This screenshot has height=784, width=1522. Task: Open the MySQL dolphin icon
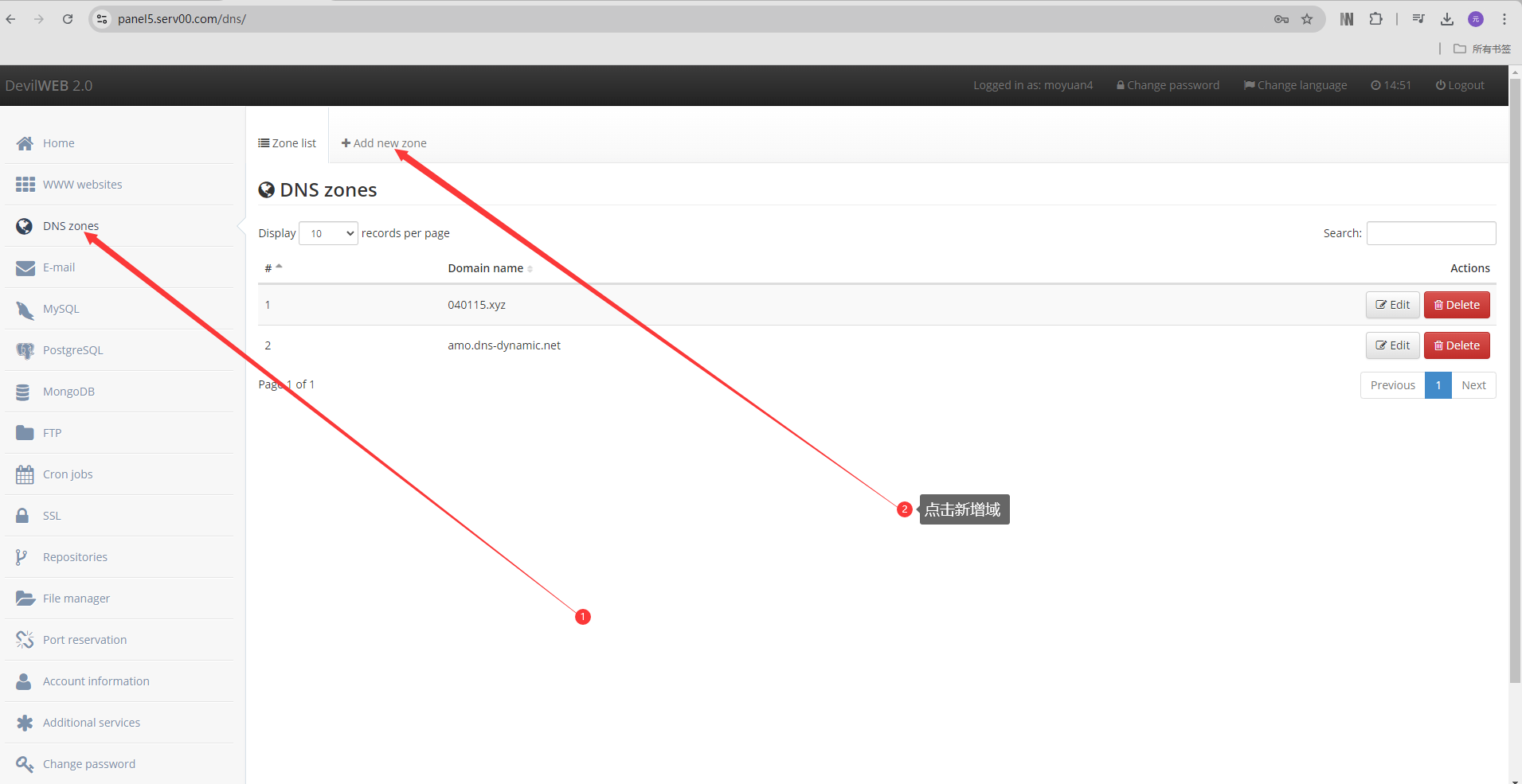pos(25,309)
